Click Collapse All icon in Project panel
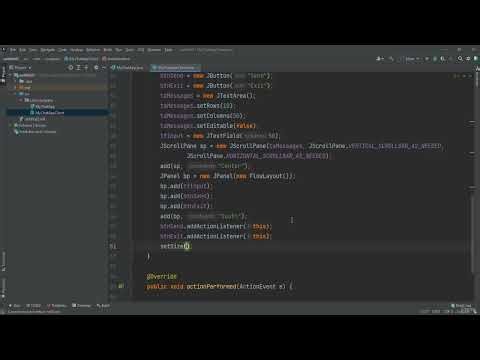Image resolution: width=480 pixels, height=360 pixels. point(86,68)
